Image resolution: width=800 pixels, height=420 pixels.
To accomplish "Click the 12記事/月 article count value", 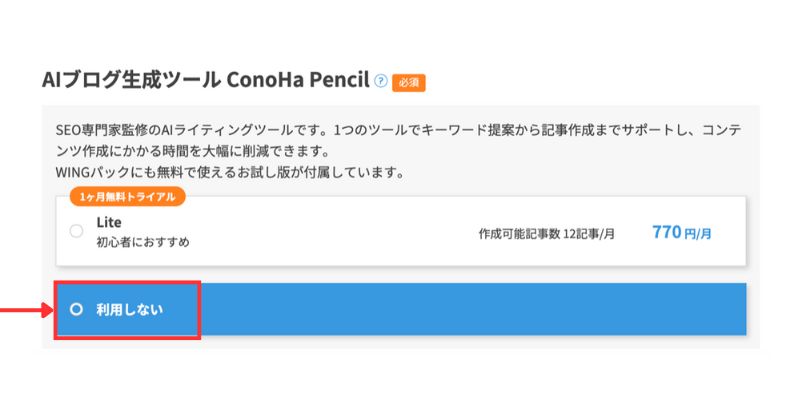I will point(591,233).
